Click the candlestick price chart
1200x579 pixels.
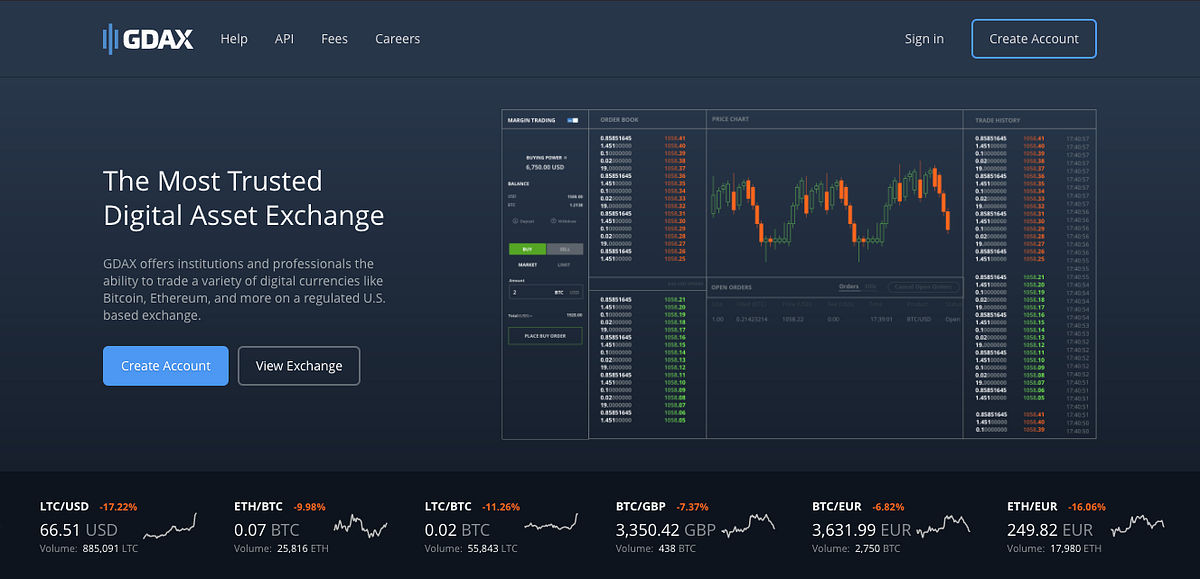click(x=831, y=205)
